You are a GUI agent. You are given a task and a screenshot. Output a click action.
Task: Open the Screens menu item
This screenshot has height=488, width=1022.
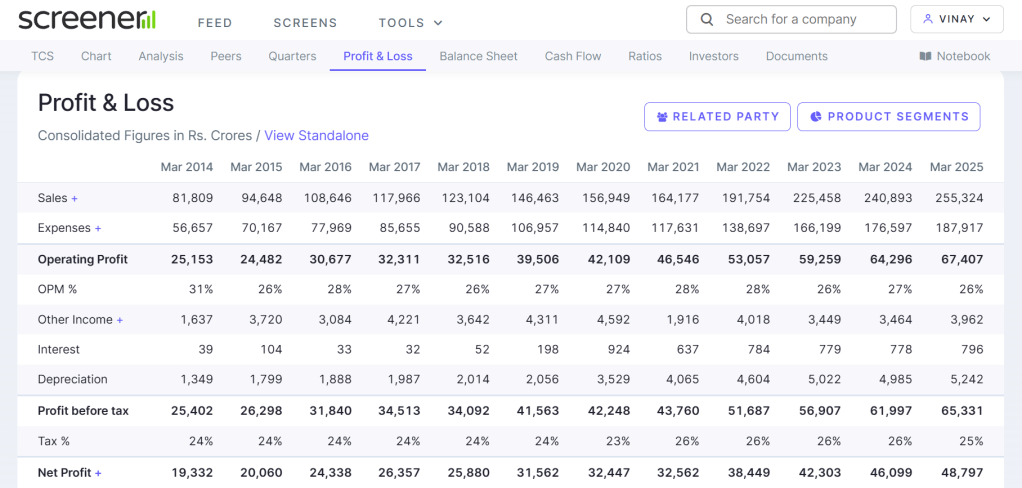pos(305,22)
